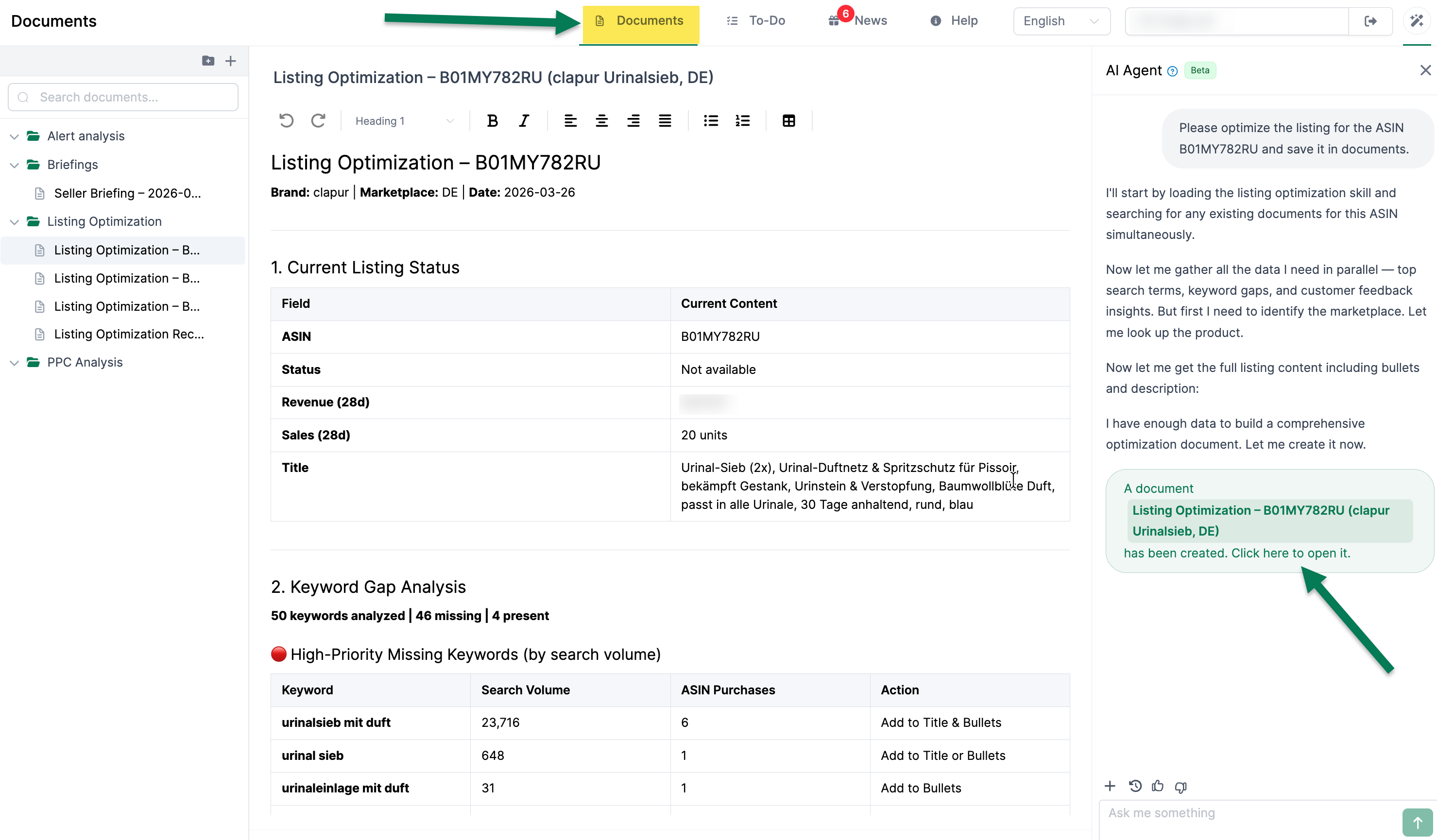
Task: Open the English language dropdown
Action: point(1061,21)
